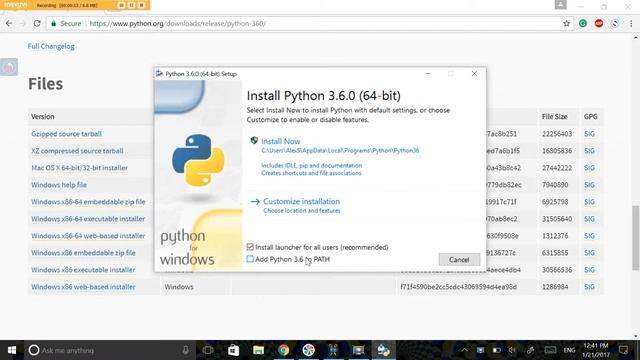Image resolution: width=640 pixels, height=360 pixels.
Task: Open the Action Center notifications icon
Action: pyautogui.click(x=623, y=350)
